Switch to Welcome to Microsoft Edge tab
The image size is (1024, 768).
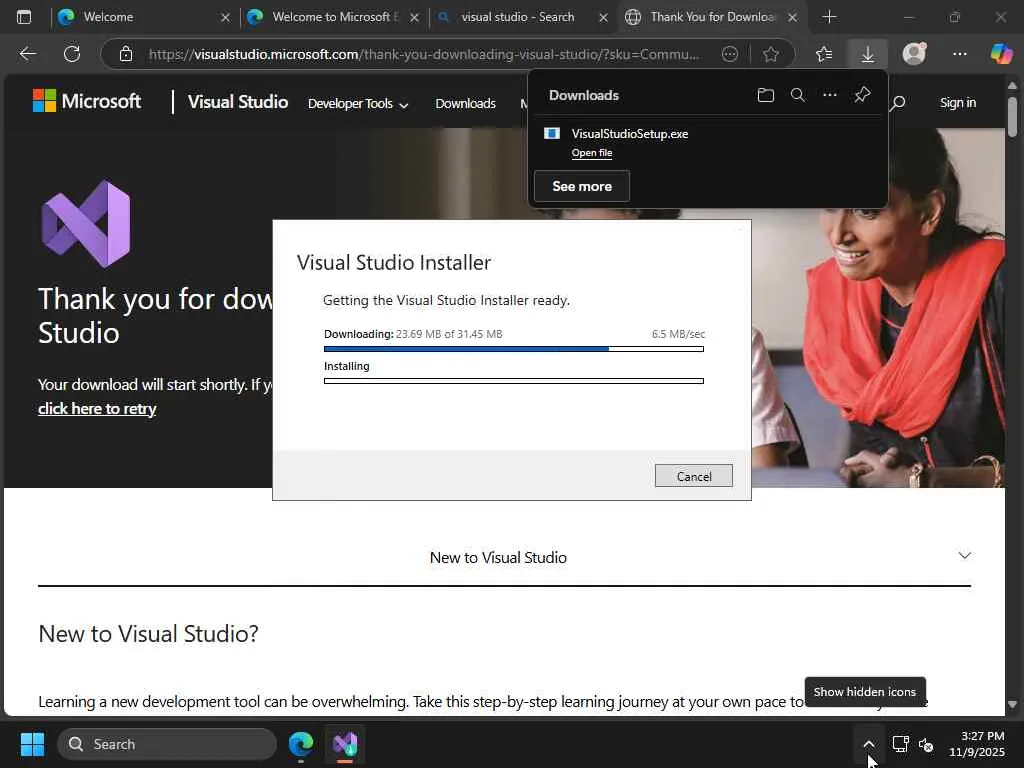335,17
